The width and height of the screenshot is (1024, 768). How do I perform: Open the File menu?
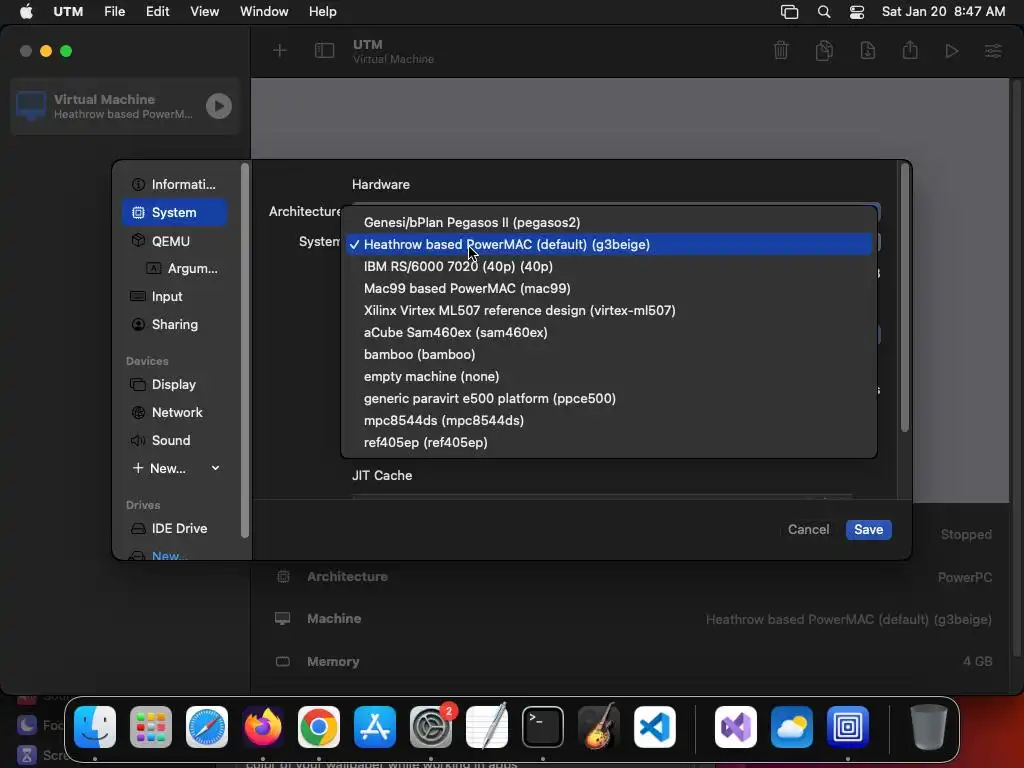pyautogui.click(x=114, y=12)
